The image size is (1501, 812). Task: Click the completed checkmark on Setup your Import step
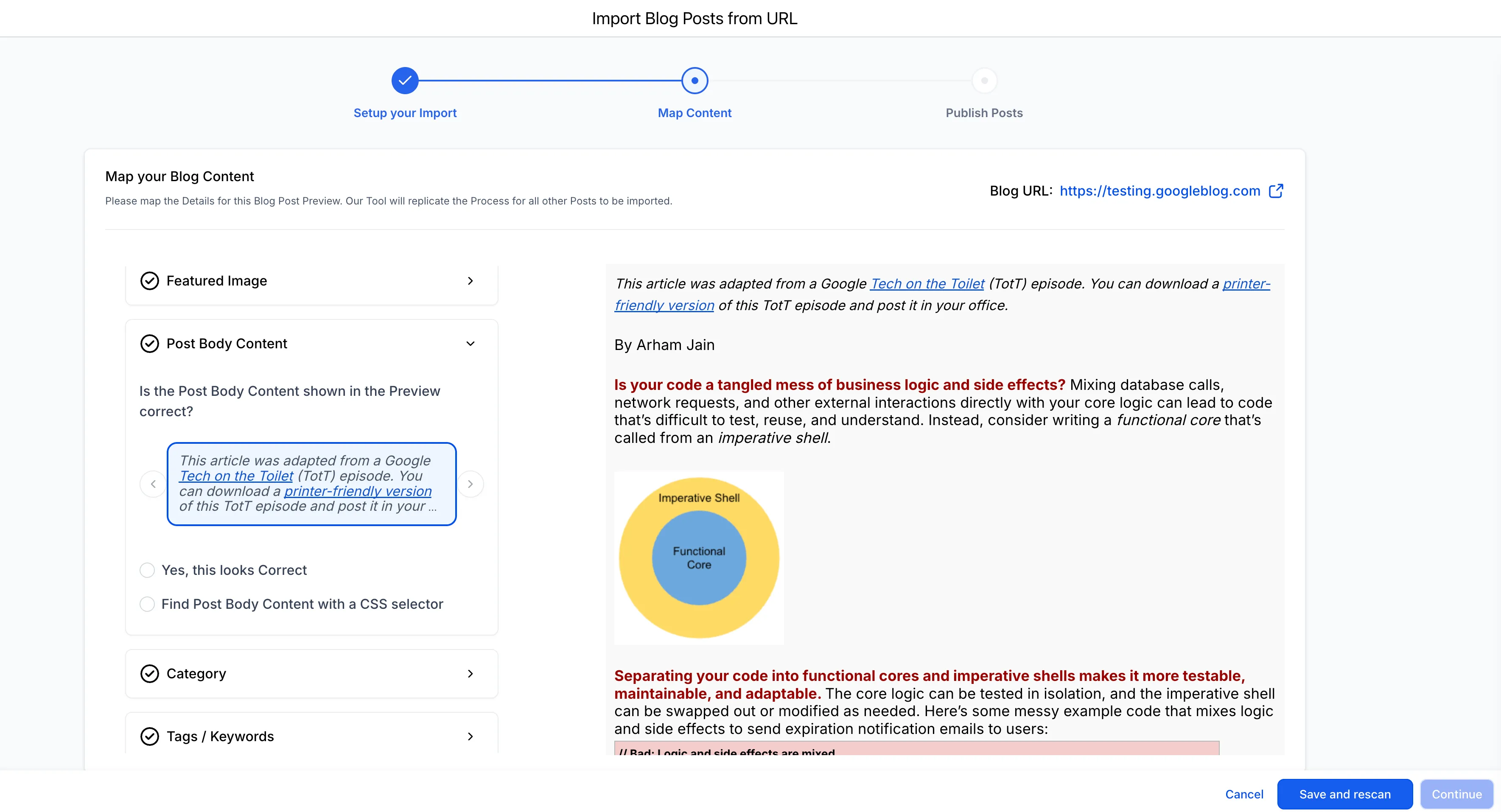405,80
